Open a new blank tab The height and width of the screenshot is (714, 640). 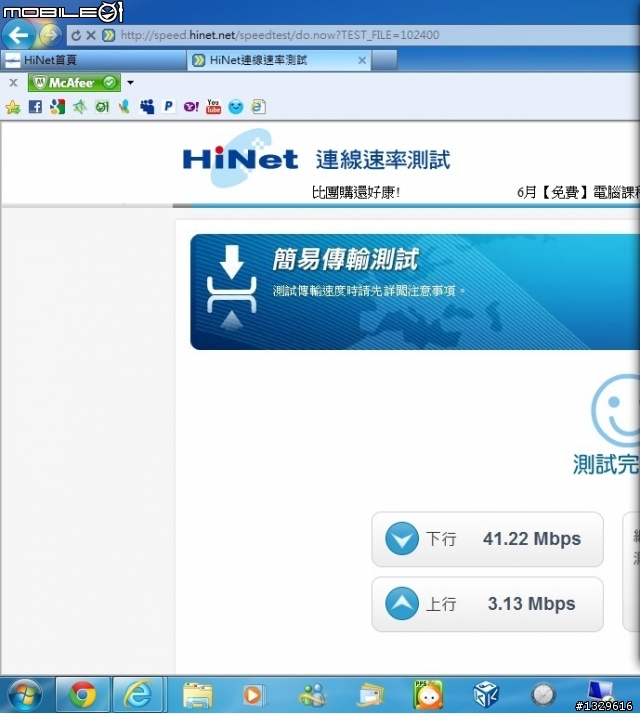[x=385, y=60]
